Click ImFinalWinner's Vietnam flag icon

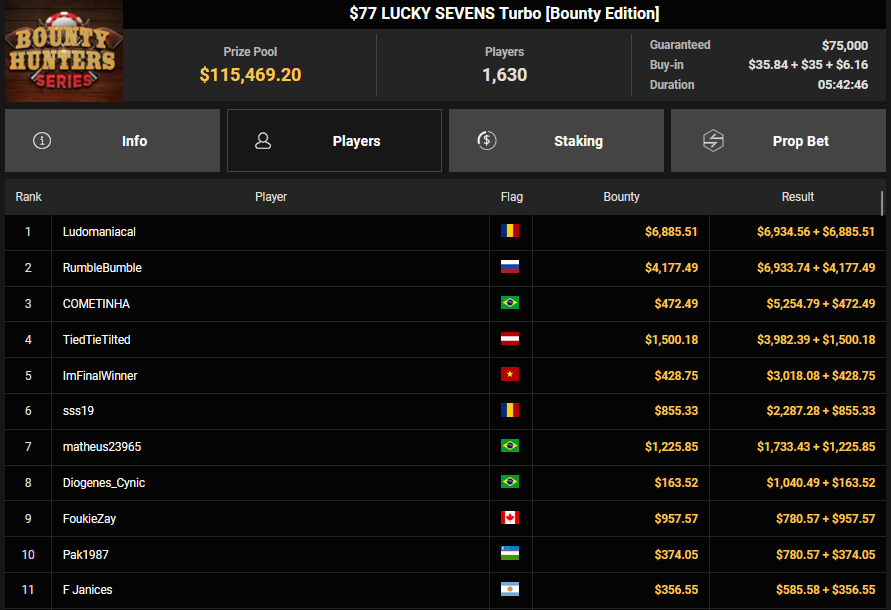point(510,375)
